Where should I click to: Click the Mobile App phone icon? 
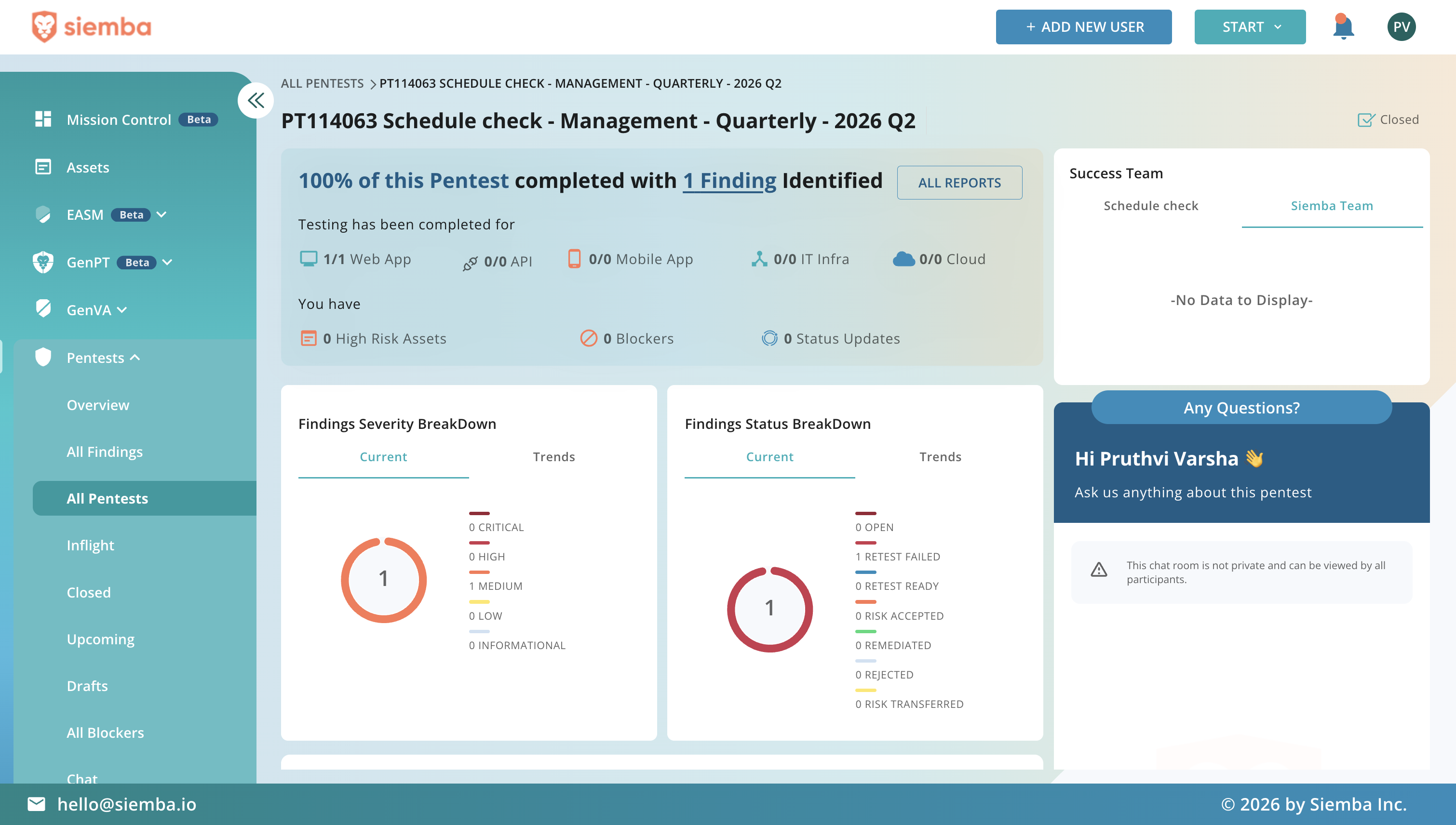click(x=574, y=258)
